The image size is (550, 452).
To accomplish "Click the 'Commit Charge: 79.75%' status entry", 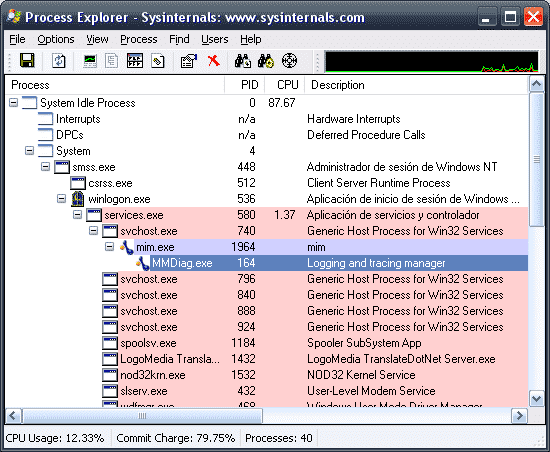I will 175,438.
